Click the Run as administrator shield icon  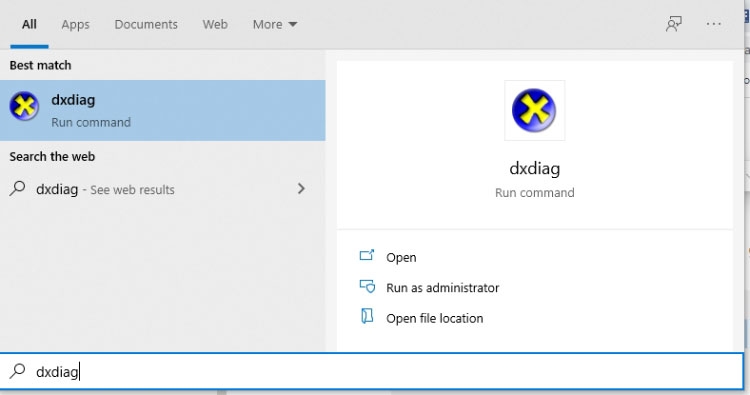pyautogui.click(x=367, y=286)
